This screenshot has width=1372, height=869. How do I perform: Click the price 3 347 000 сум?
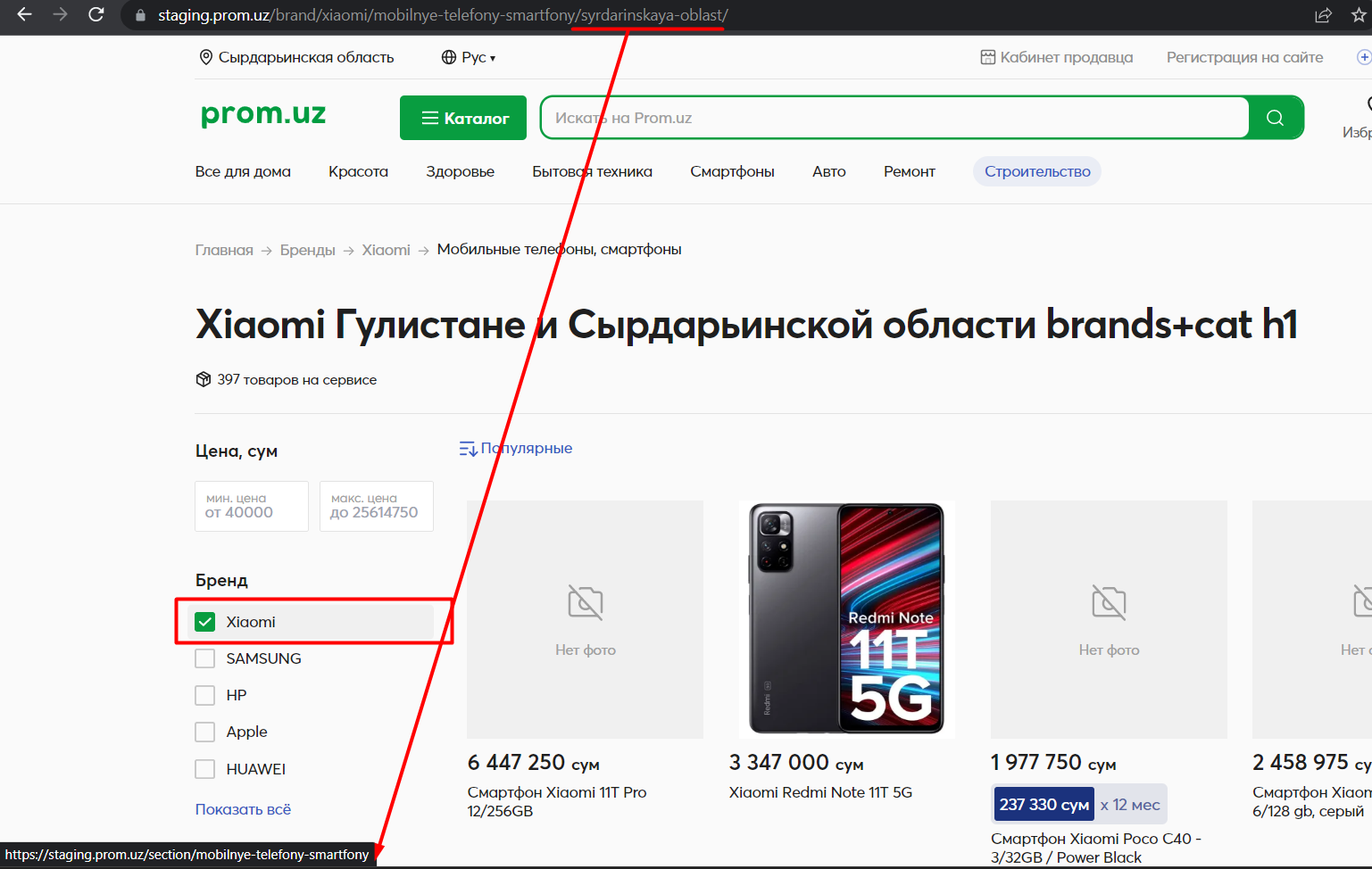(x=796, y=763)
